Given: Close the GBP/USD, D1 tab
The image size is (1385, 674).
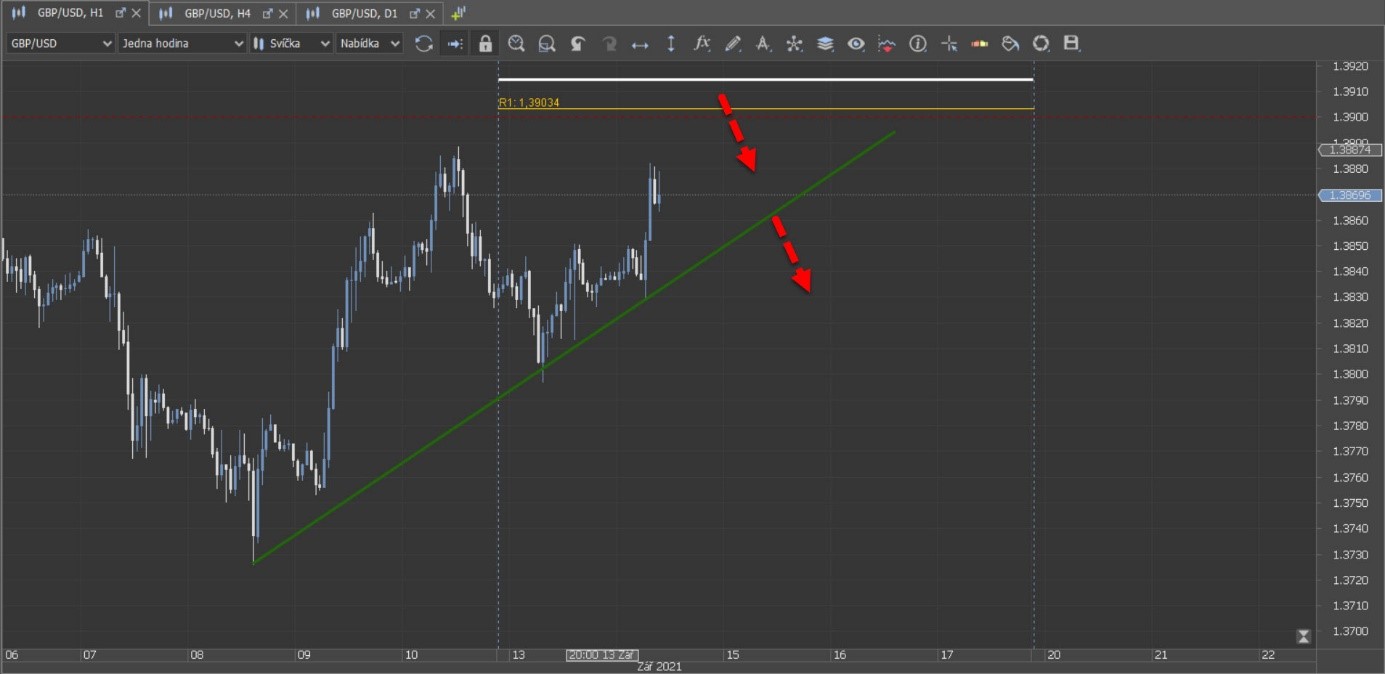Looking at the screenshot, I should point(431,13).
